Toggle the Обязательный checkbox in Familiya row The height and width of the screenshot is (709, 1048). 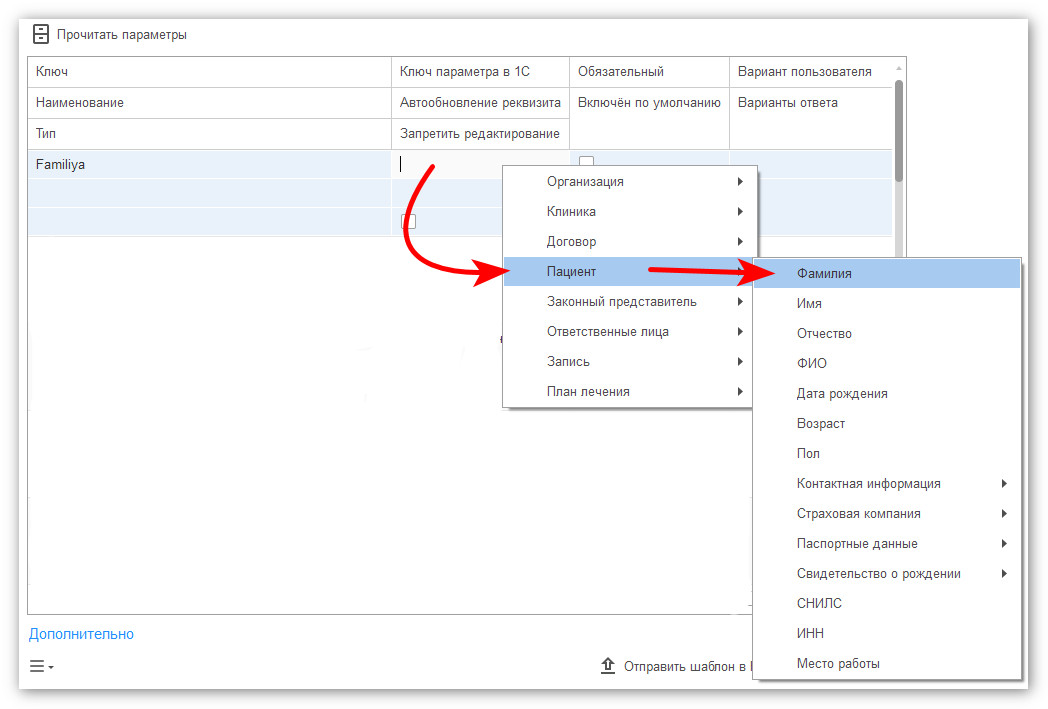[586, 161]
